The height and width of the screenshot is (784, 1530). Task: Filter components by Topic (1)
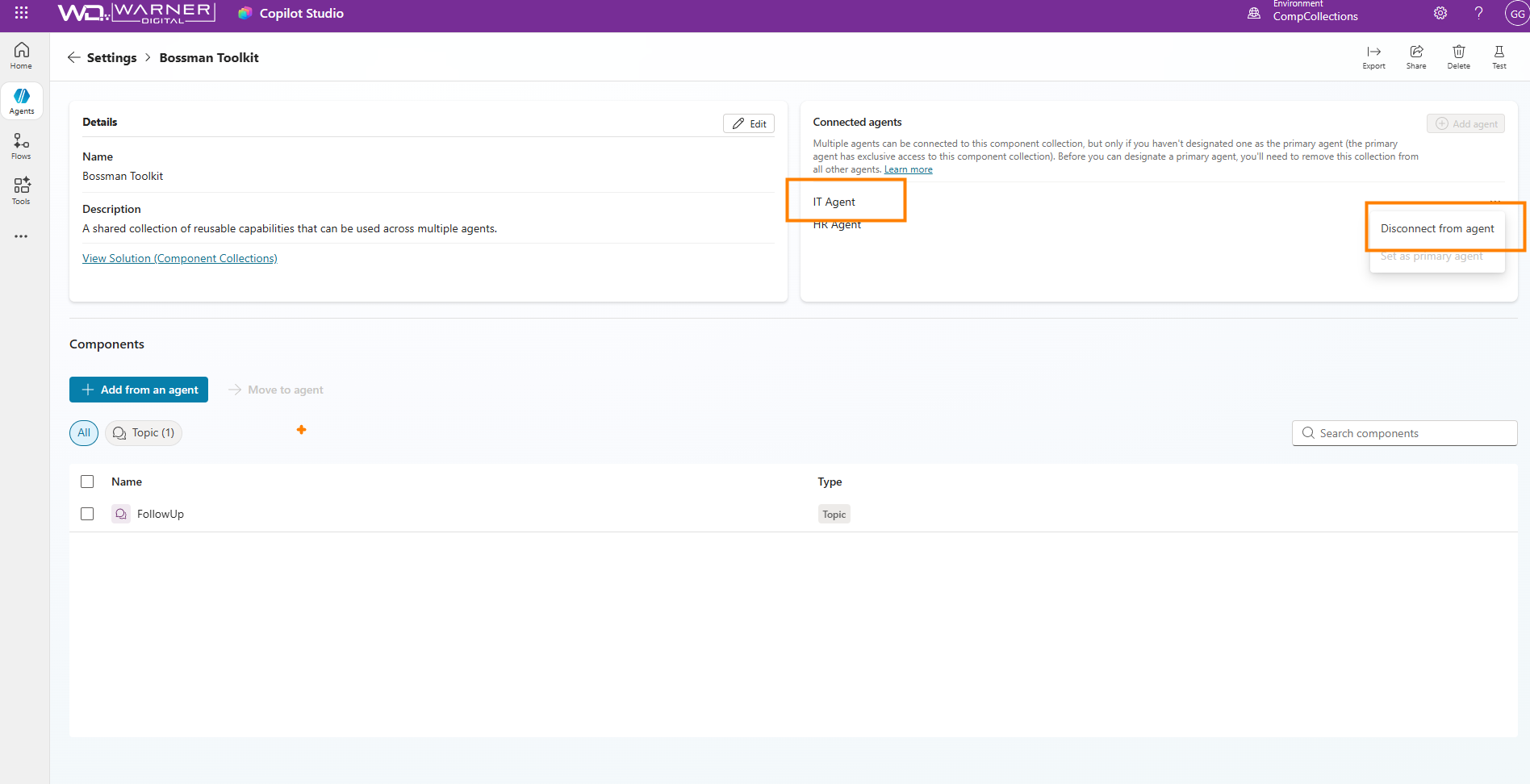tap(144, 433)
